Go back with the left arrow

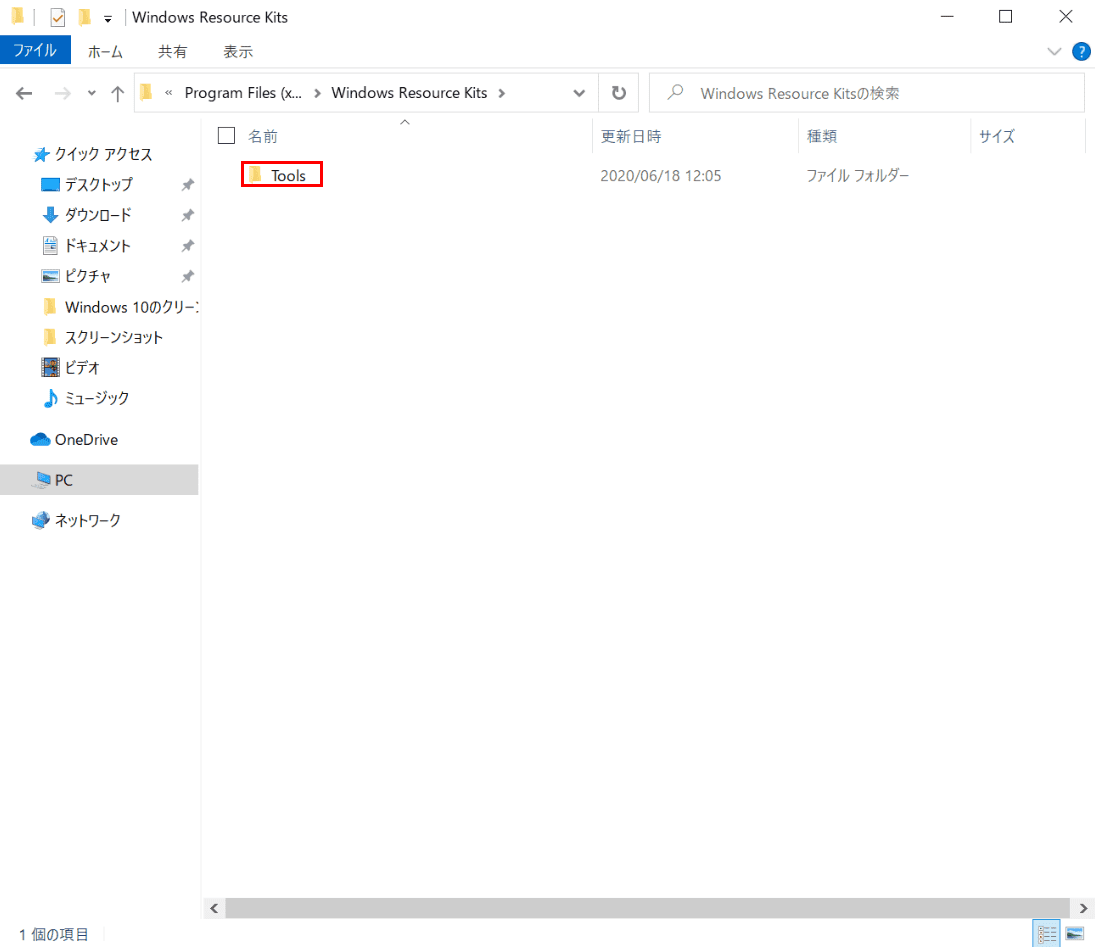pyautogui.click(x=24, y=93)
